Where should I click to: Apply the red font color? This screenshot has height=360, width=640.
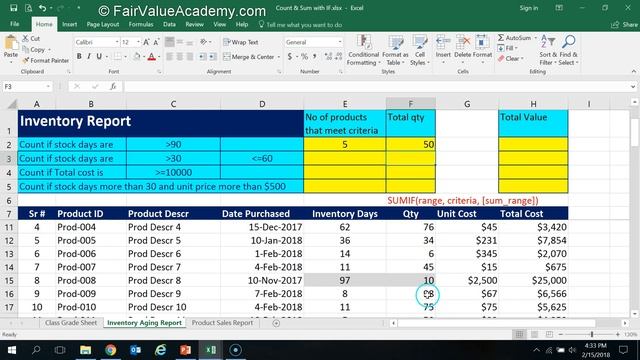[151, 56]
